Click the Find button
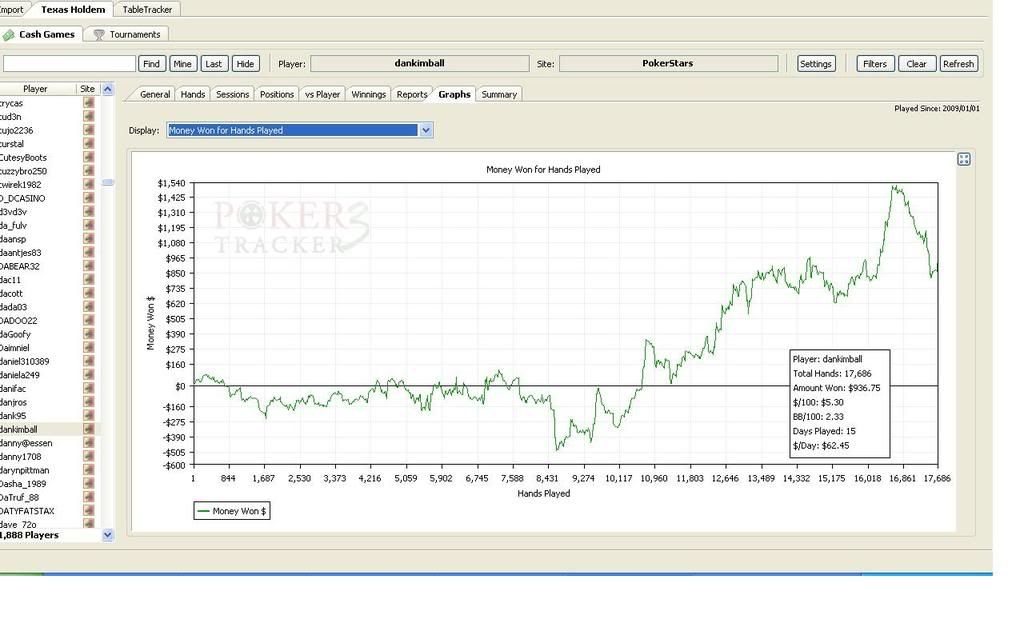Image resolution: width=1024 pixels, height=619 pixels. (x=152, y=63)
